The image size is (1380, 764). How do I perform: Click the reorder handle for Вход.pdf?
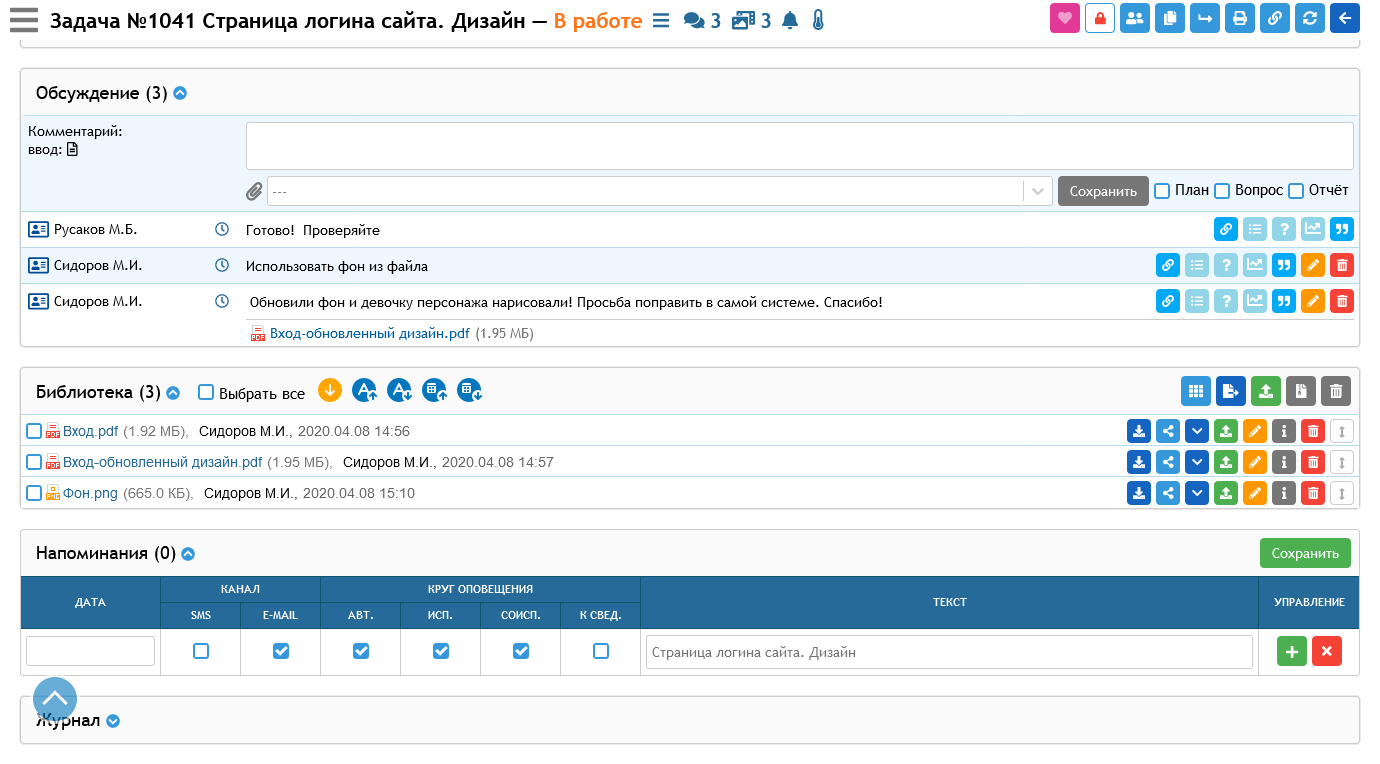1342,431
